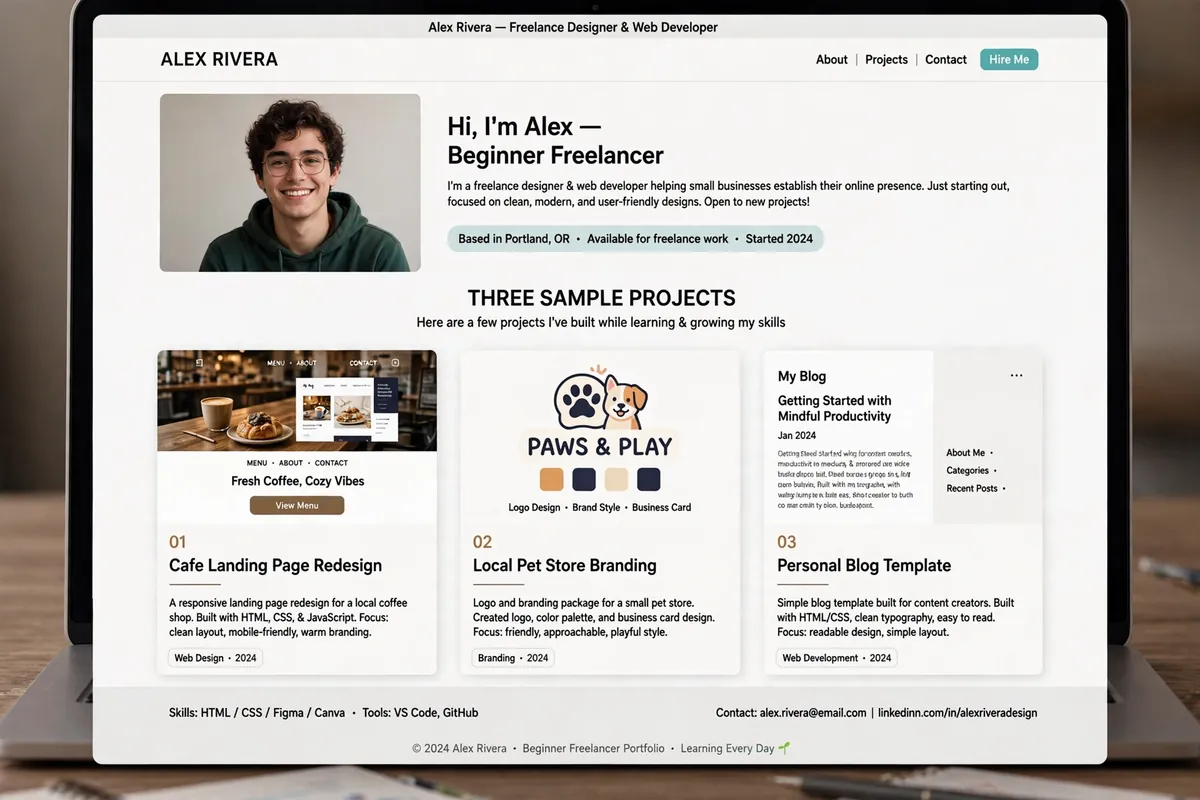
Task: Open Cafe Landing Page Redesign project title
Action: pyautogui.click(x=275, y=566)
